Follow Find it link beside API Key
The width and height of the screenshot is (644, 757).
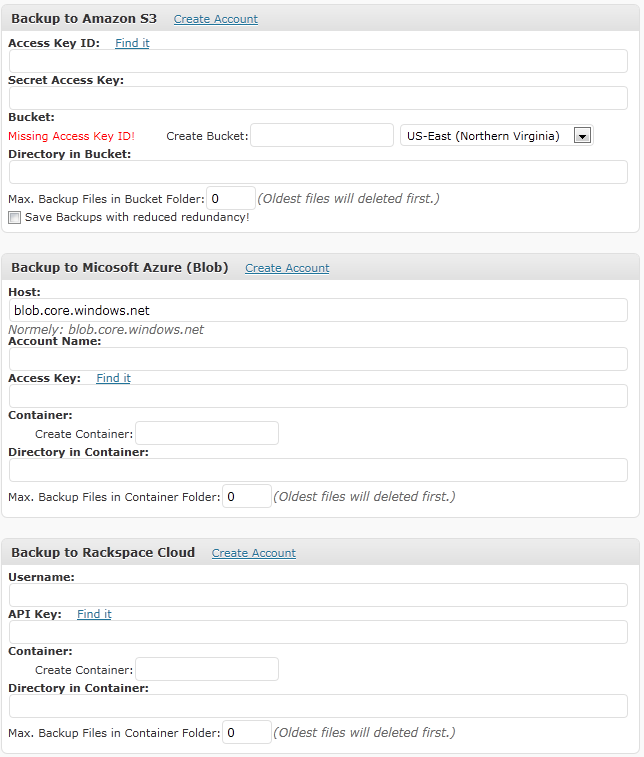94,614
